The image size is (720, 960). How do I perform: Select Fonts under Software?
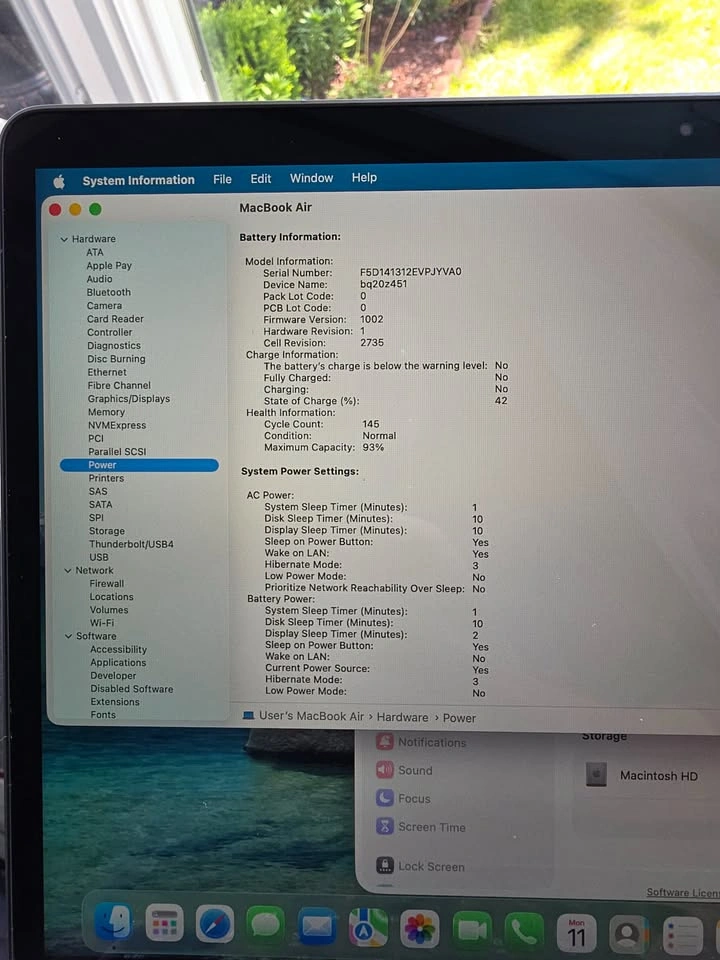(103, 715)
